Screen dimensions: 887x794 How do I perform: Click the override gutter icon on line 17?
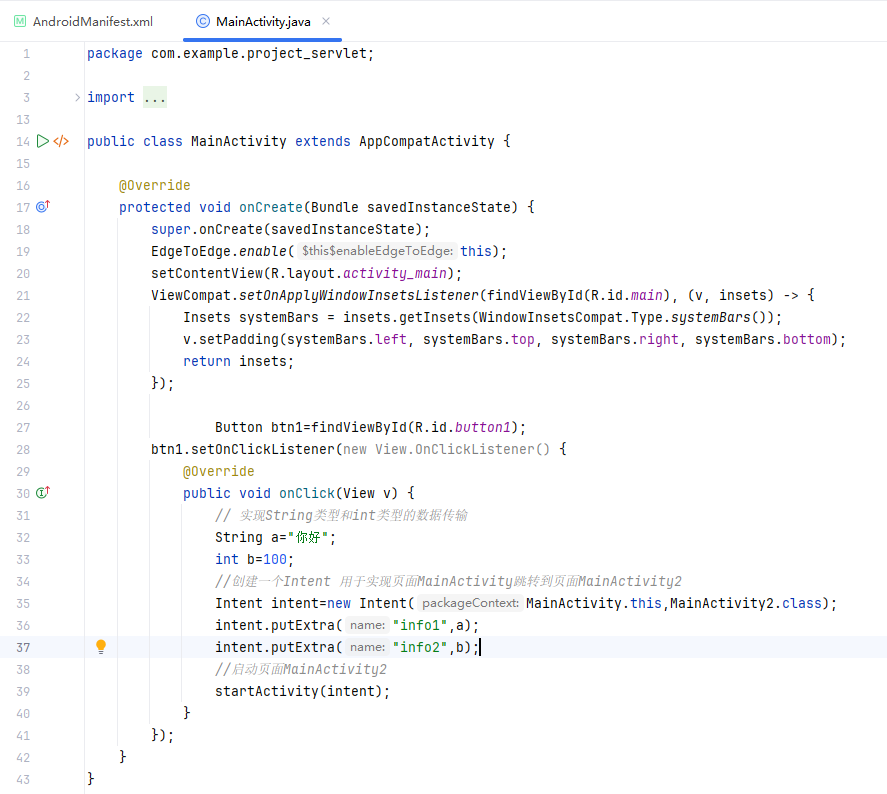[x=43, y=206]
